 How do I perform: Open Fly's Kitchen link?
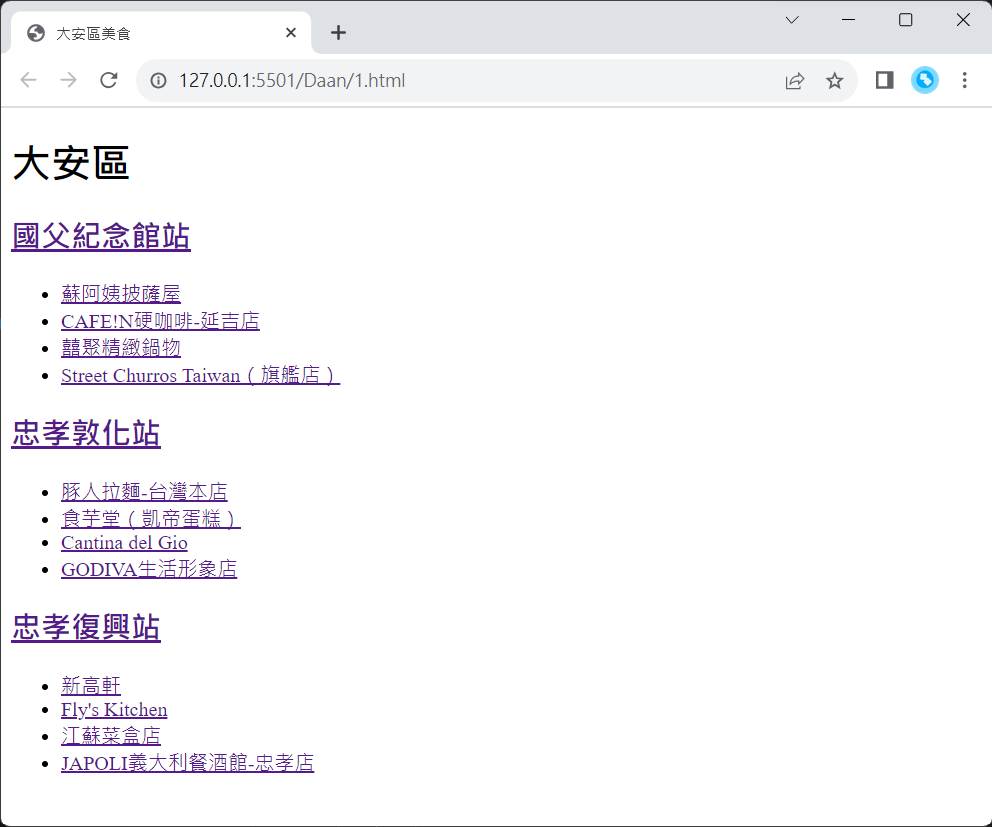tap(114, 710)
